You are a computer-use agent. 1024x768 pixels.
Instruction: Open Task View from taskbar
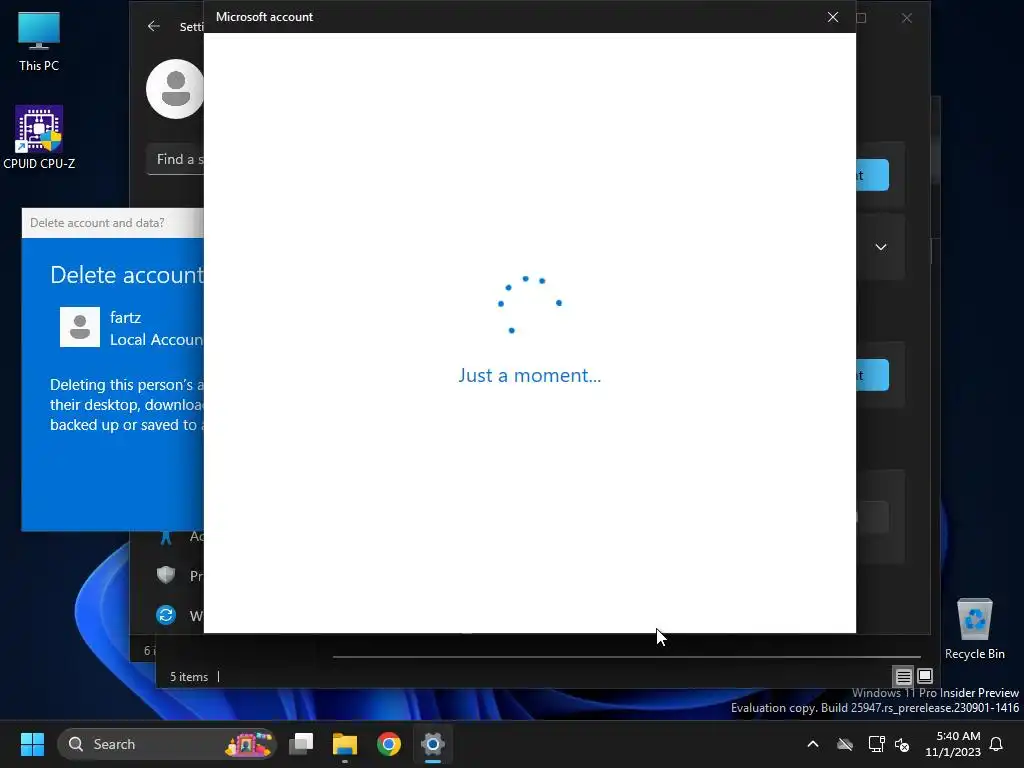pyautogui.click(x=301, y=744)
